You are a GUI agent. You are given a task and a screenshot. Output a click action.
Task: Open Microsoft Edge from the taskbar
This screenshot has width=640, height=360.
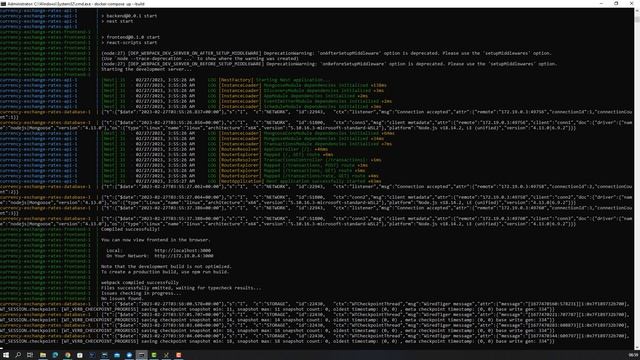[55, 355]
